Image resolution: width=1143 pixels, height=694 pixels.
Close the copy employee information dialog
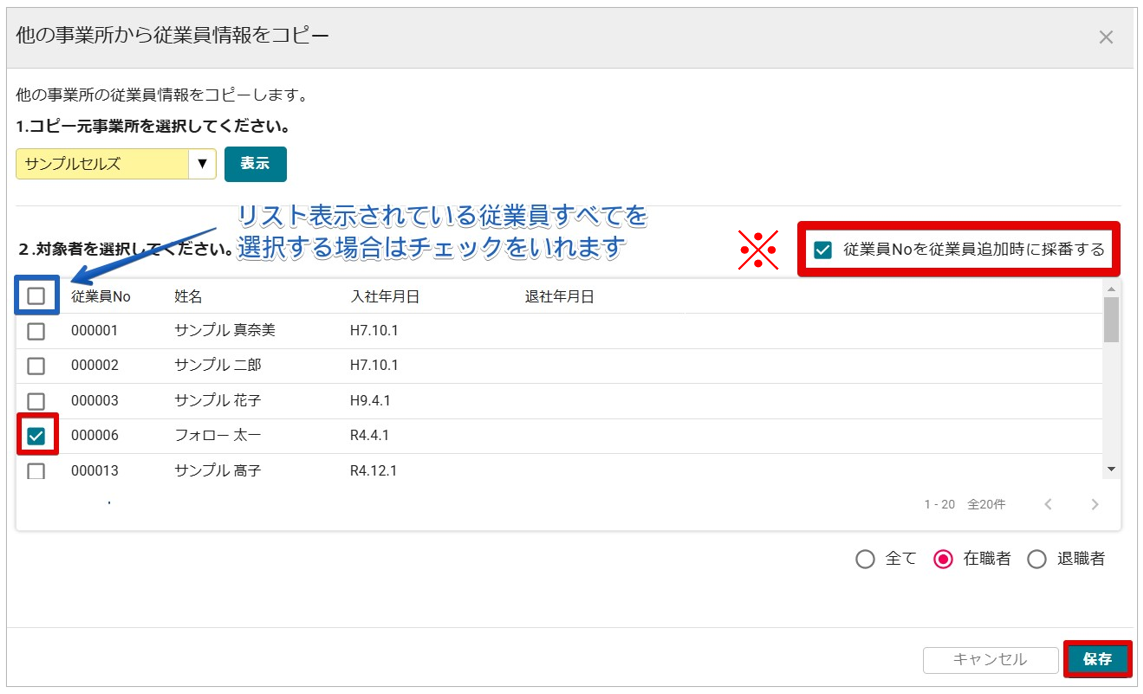(x=1106, y=37)
